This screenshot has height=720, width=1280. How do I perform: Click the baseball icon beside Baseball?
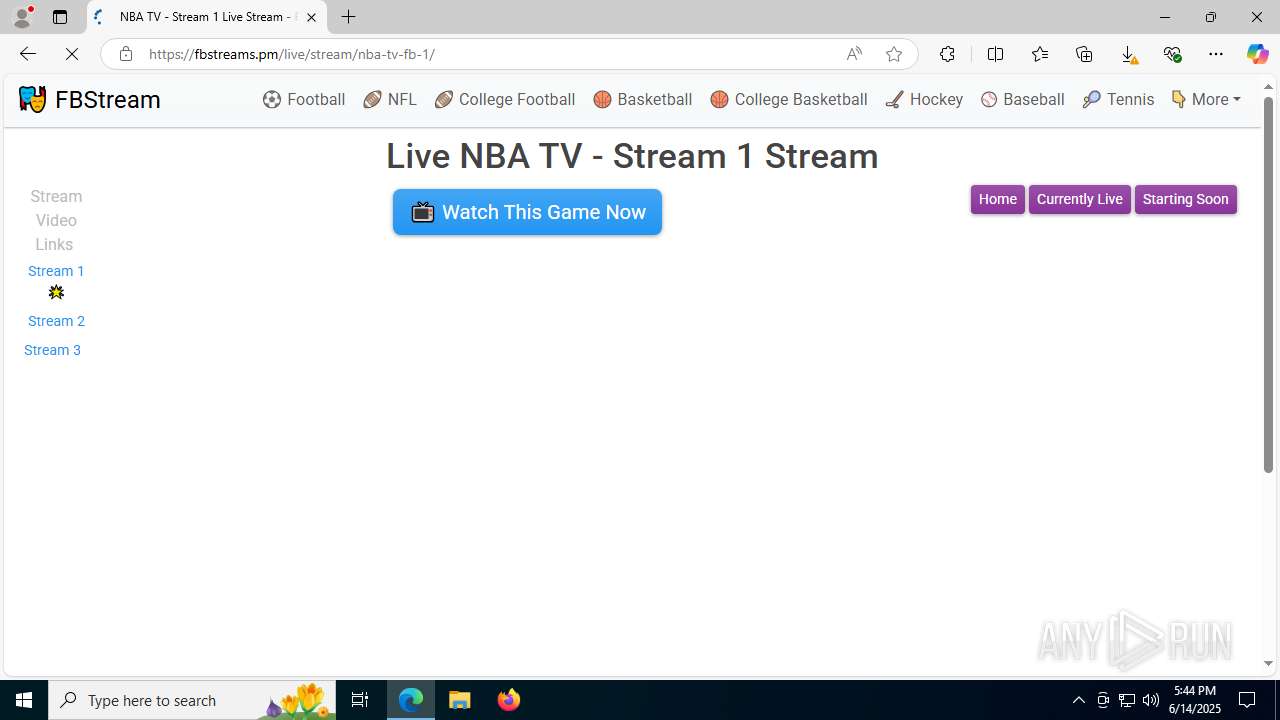pos(989,99)
